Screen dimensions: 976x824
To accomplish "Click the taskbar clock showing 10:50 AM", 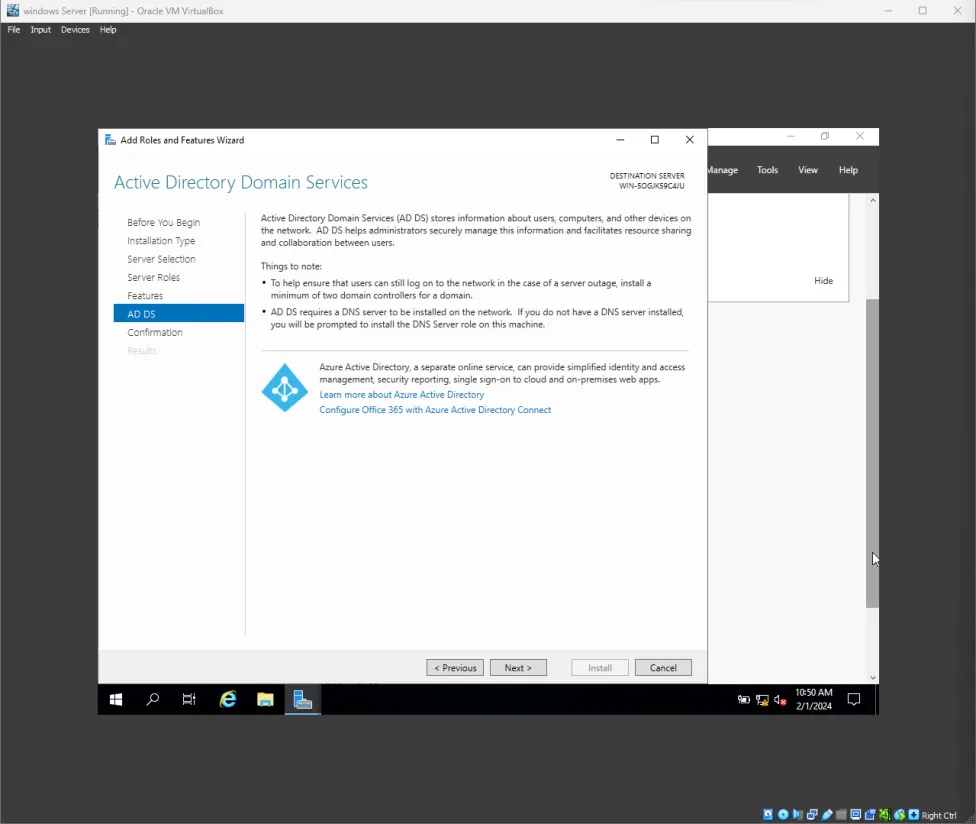I will point(814,700).
